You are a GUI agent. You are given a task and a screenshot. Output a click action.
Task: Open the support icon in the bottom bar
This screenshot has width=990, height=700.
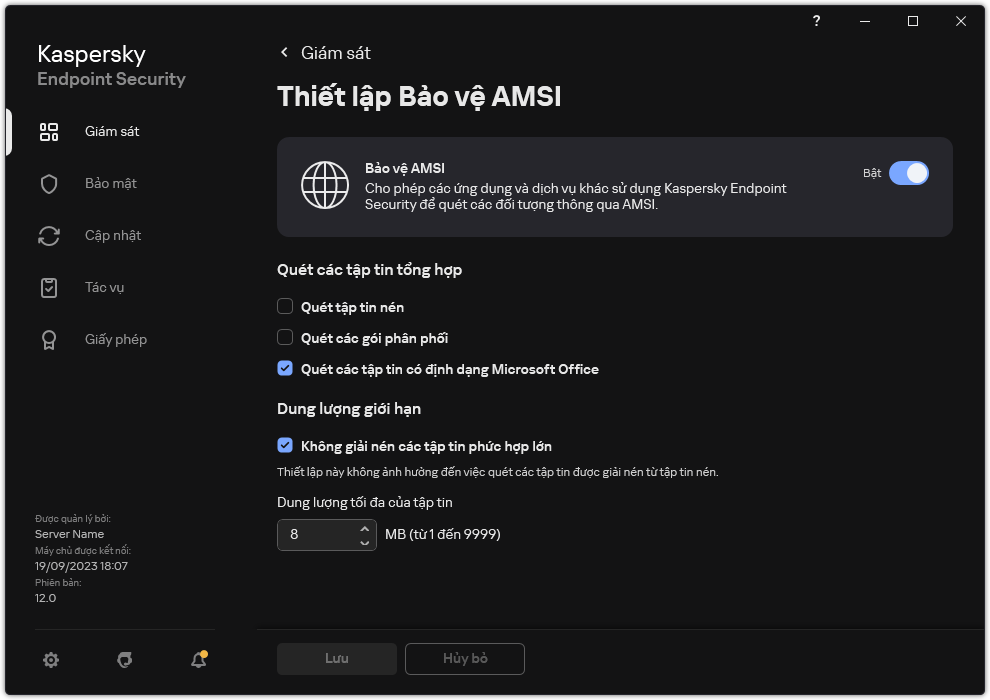pyautogui.click(x=125, y=660)
